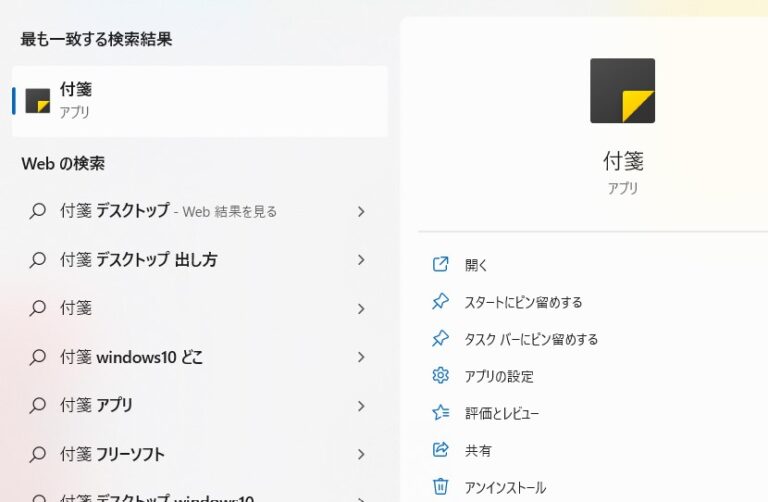Choose アンインストール from the action list
This screenshot has width=768, height=502.
pos(505,488)
